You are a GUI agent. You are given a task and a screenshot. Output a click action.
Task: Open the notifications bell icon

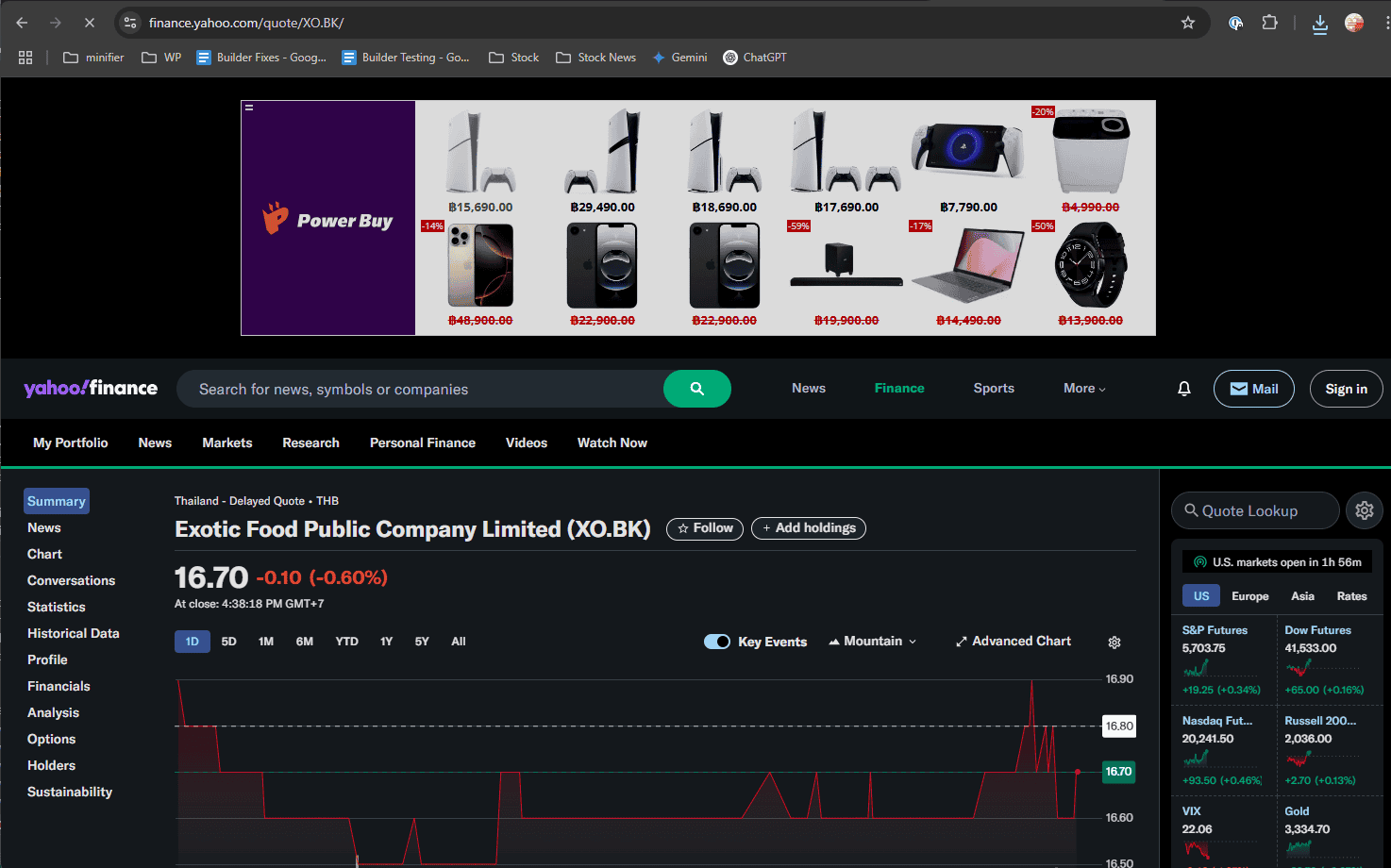coord(1183,389)
